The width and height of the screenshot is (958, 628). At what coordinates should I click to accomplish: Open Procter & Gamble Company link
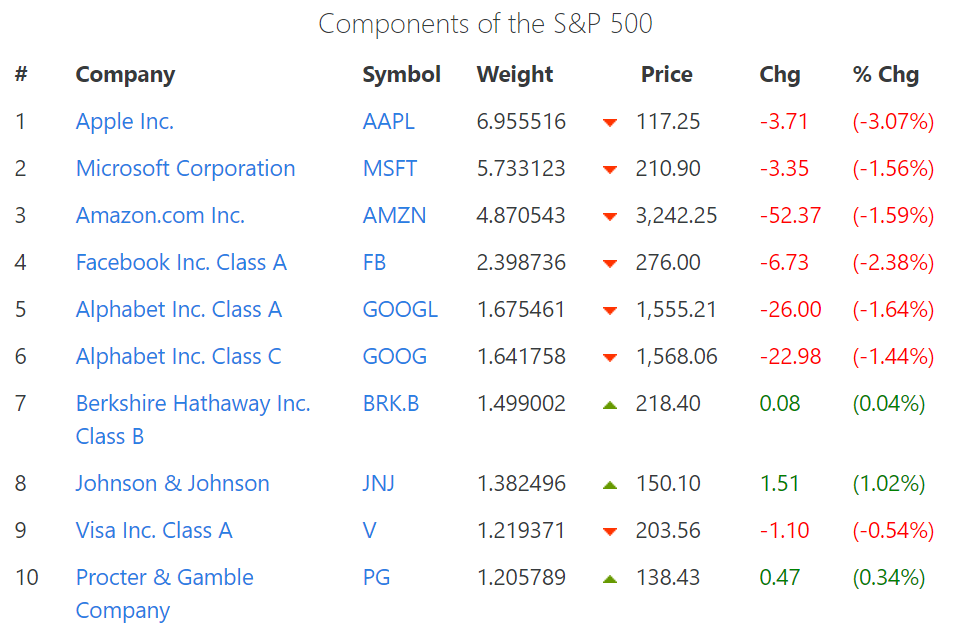tap(164, 578)
